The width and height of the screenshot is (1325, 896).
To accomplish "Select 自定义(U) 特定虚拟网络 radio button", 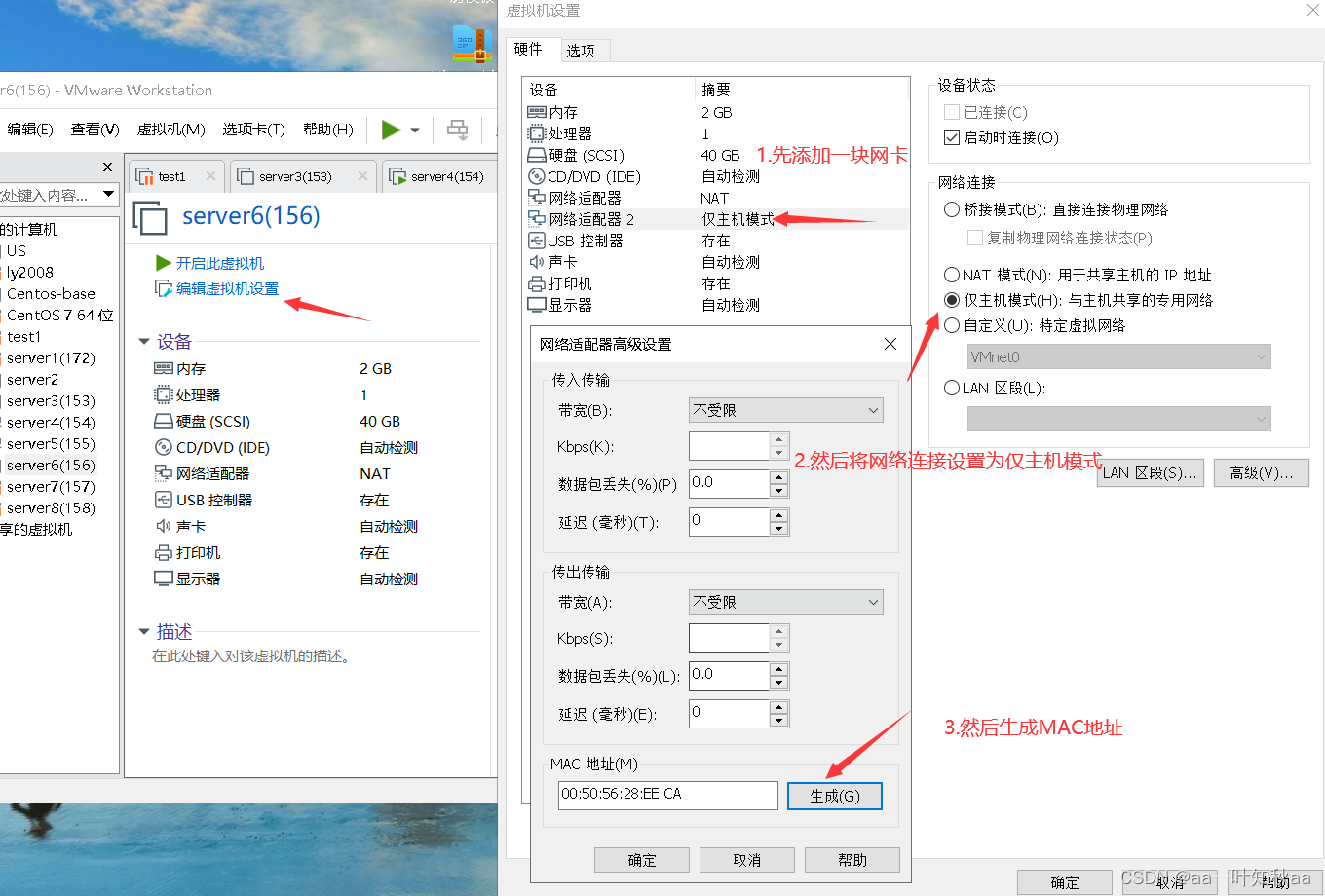I will [x=952, y=325].
